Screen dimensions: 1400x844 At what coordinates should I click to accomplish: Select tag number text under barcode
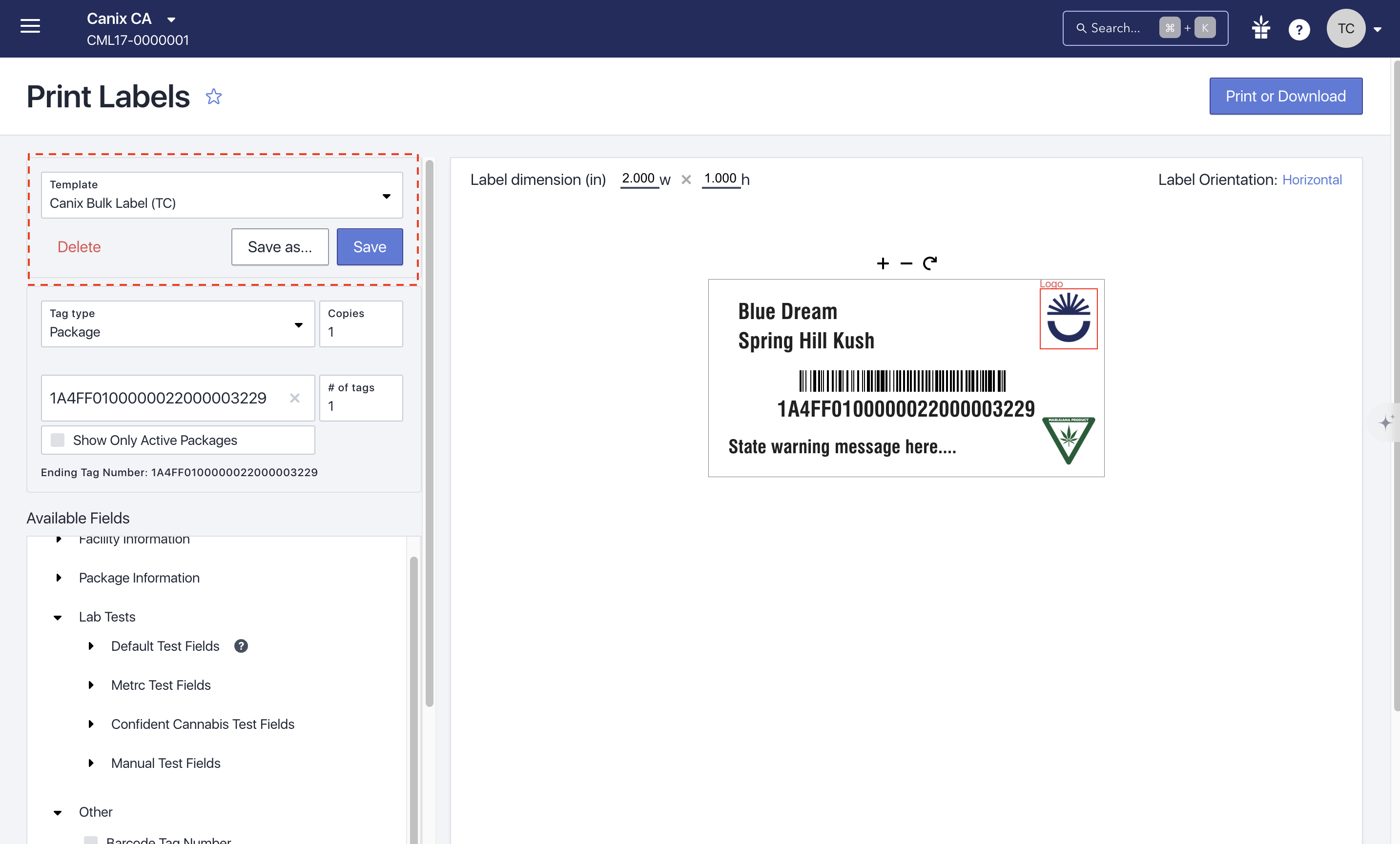[906, 409]
